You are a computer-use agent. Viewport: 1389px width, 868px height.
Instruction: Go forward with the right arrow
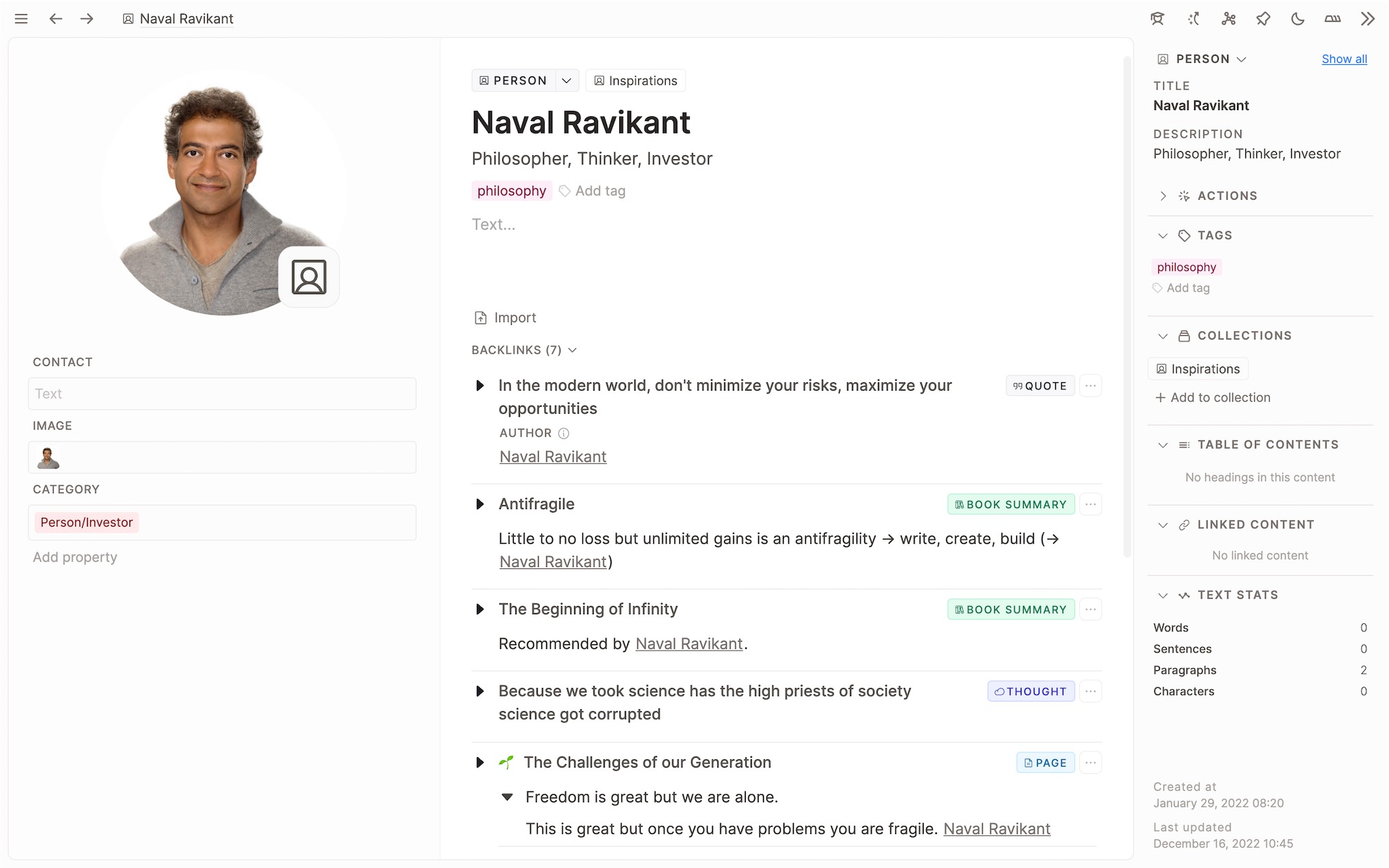pyautogui.click(x=87, y=19)
